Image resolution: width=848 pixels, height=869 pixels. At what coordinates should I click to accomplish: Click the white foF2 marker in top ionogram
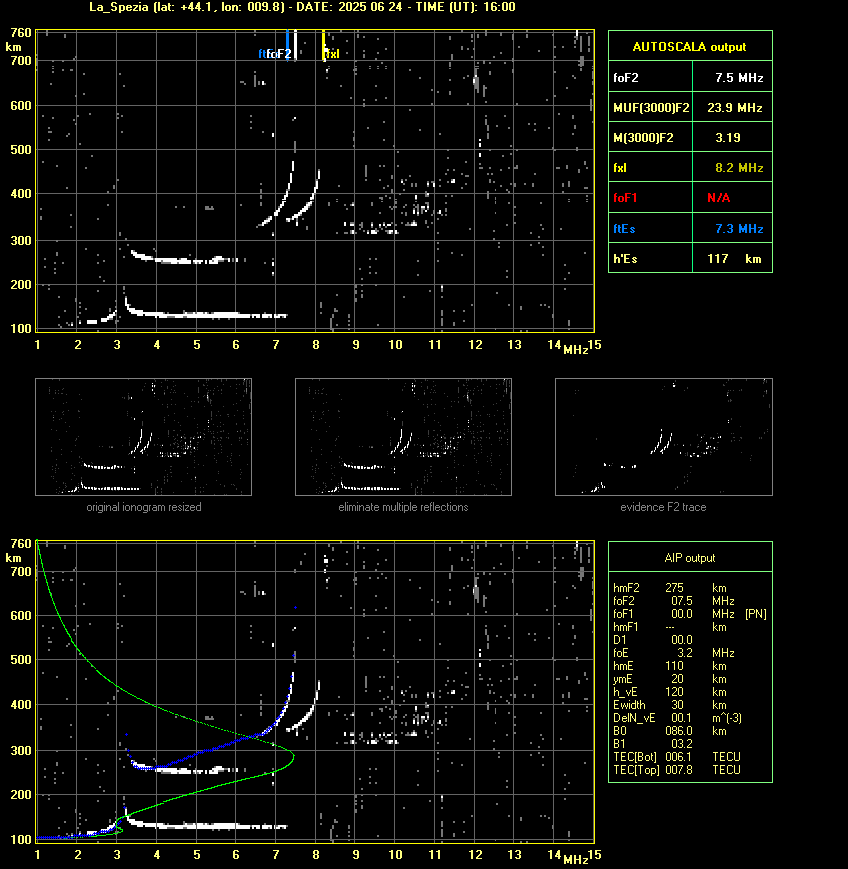click(x=295, y=45)
